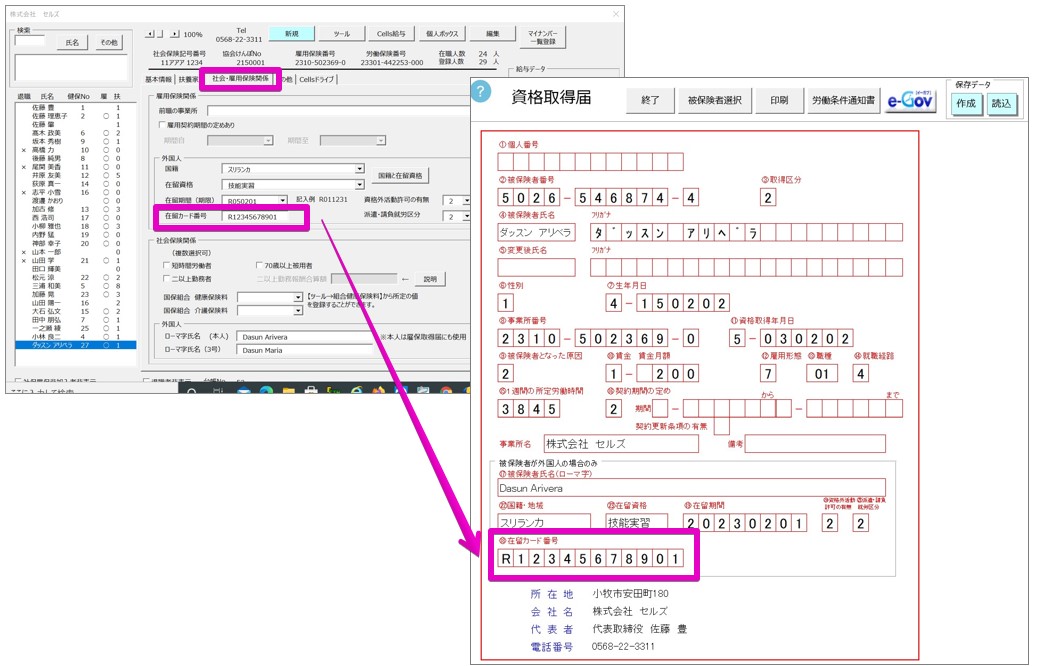Viewport: 1043px width, 666px height.
Task: Open Cells給与
Action: pyautogui.click(x=391, y=34)
